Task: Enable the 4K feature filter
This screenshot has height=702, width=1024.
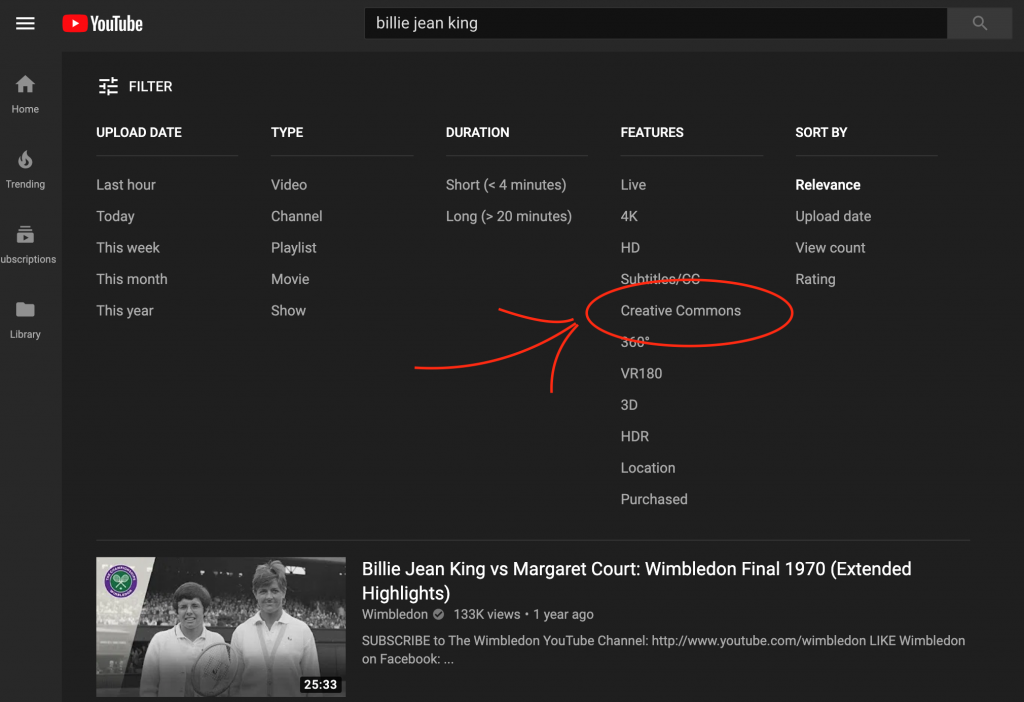Action: (629, 216)
